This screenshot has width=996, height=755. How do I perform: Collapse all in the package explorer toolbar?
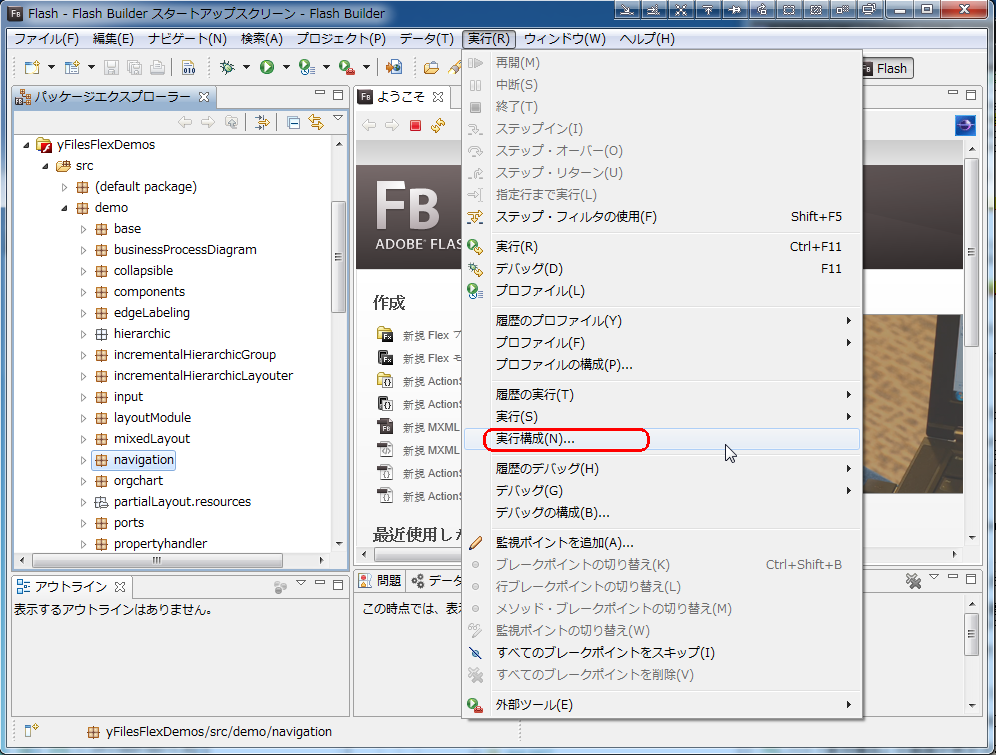pyautogui.click(x=293, y=123)
